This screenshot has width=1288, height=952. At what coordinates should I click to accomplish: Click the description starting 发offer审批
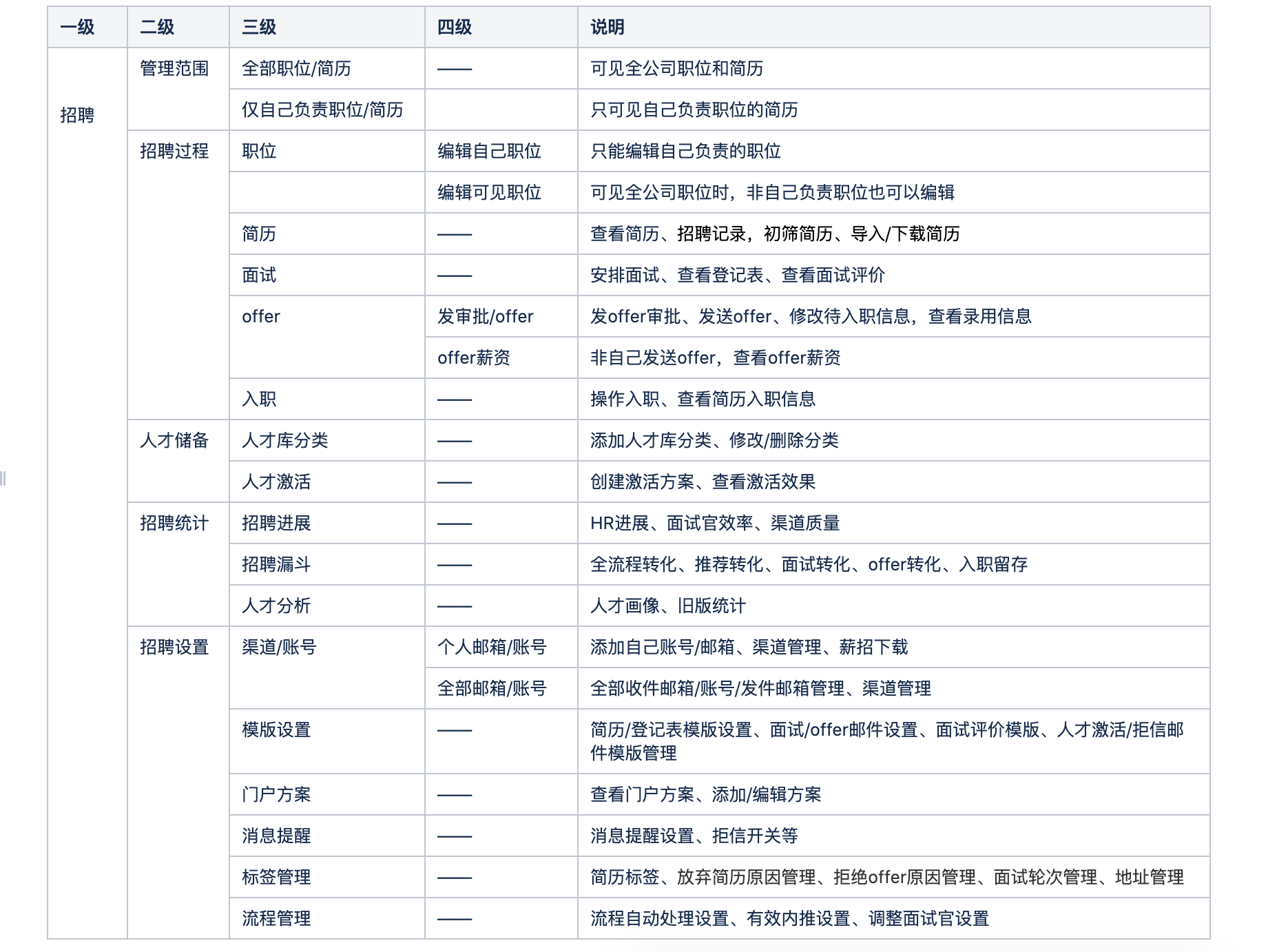811,317
